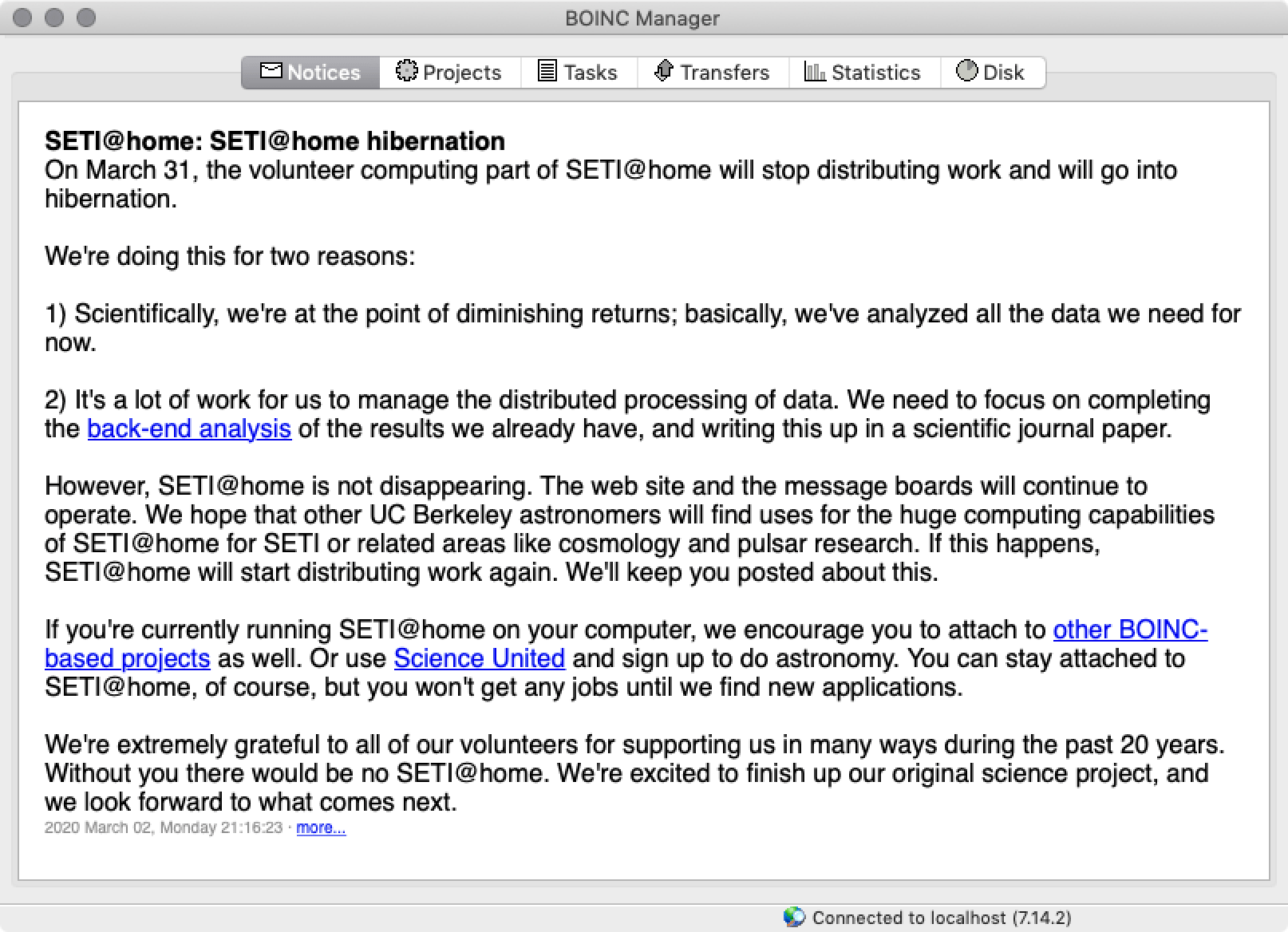The width and height of the screenshot is (1288, 932).
Task: Click the notice timestamp 2020 March 02
Action: (x=164, y=827)
